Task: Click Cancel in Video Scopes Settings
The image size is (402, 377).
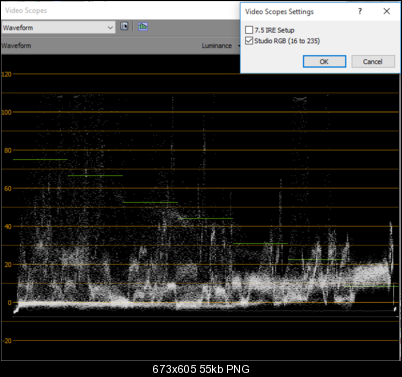Action: coord(373,62)
